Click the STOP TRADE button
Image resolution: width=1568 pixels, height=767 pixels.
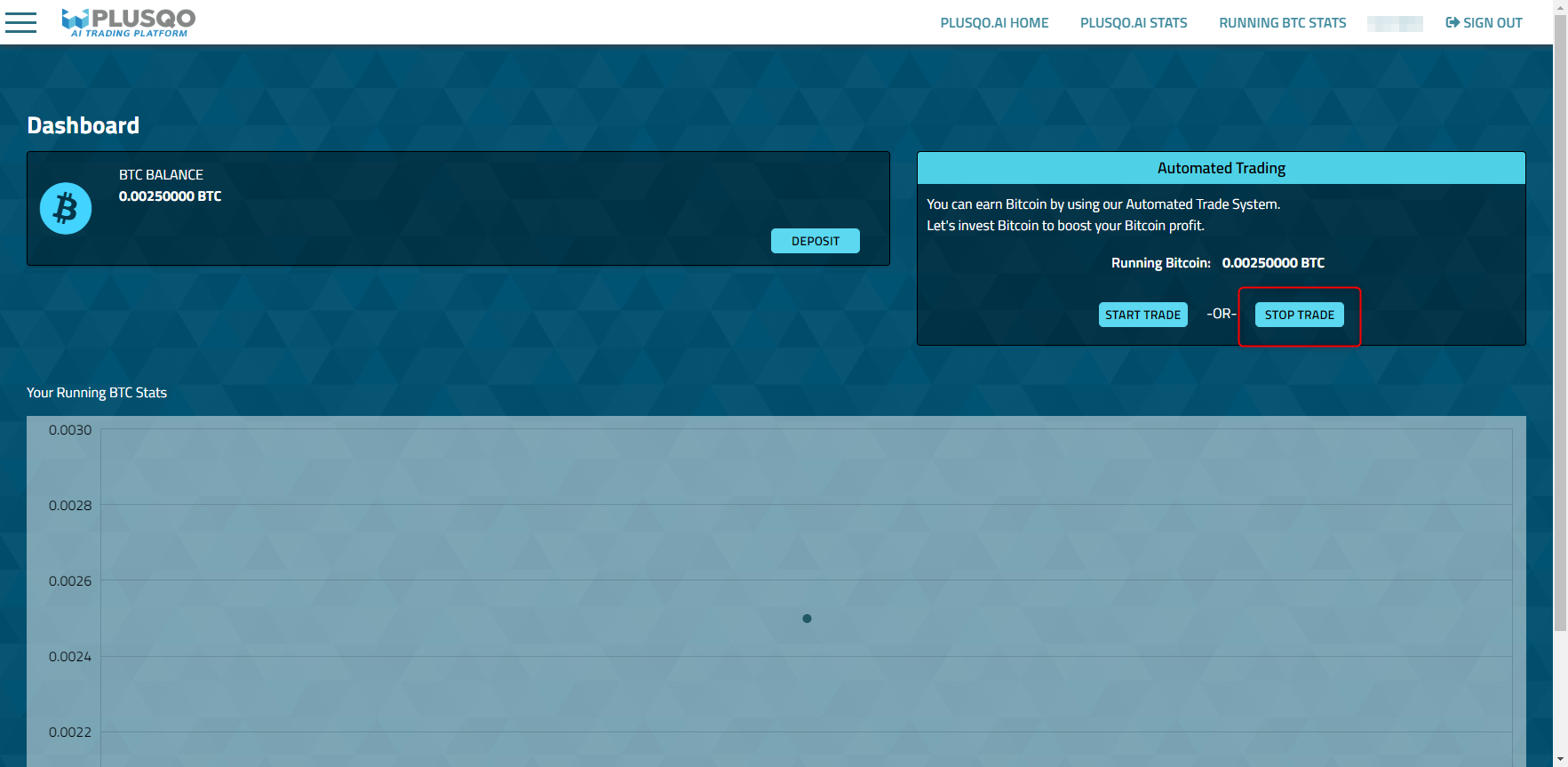tap(1300, 315)
